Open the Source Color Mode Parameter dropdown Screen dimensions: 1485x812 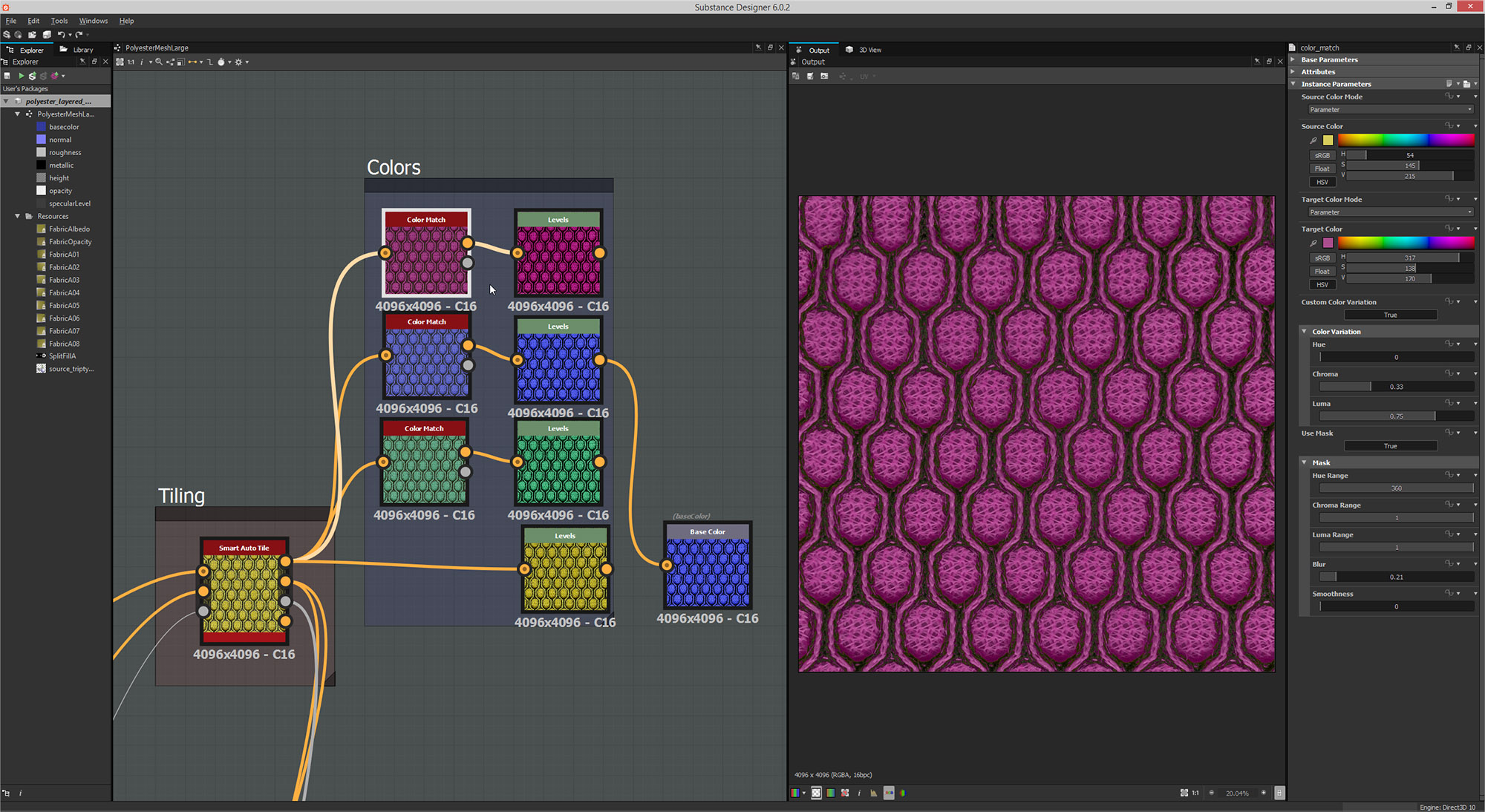click(1388, 109)
